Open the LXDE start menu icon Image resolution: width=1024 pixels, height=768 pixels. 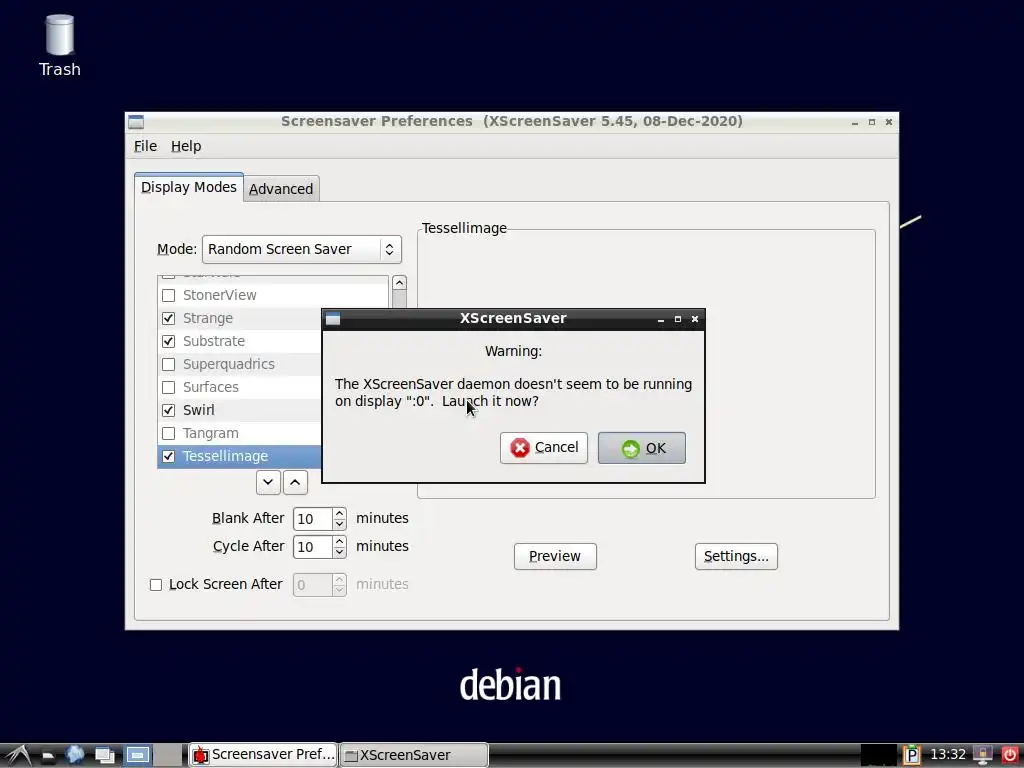coord(18,755)
